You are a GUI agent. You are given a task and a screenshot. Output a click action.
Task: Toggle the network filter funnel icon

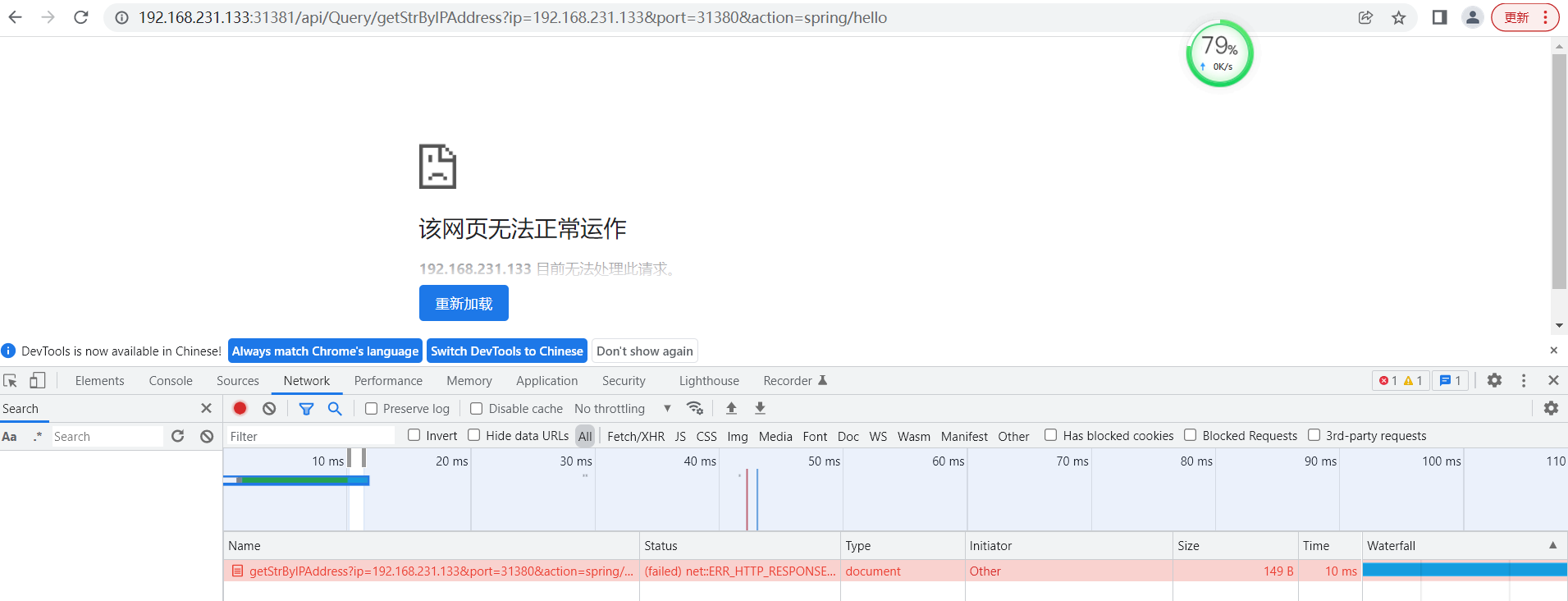[306, 408]
